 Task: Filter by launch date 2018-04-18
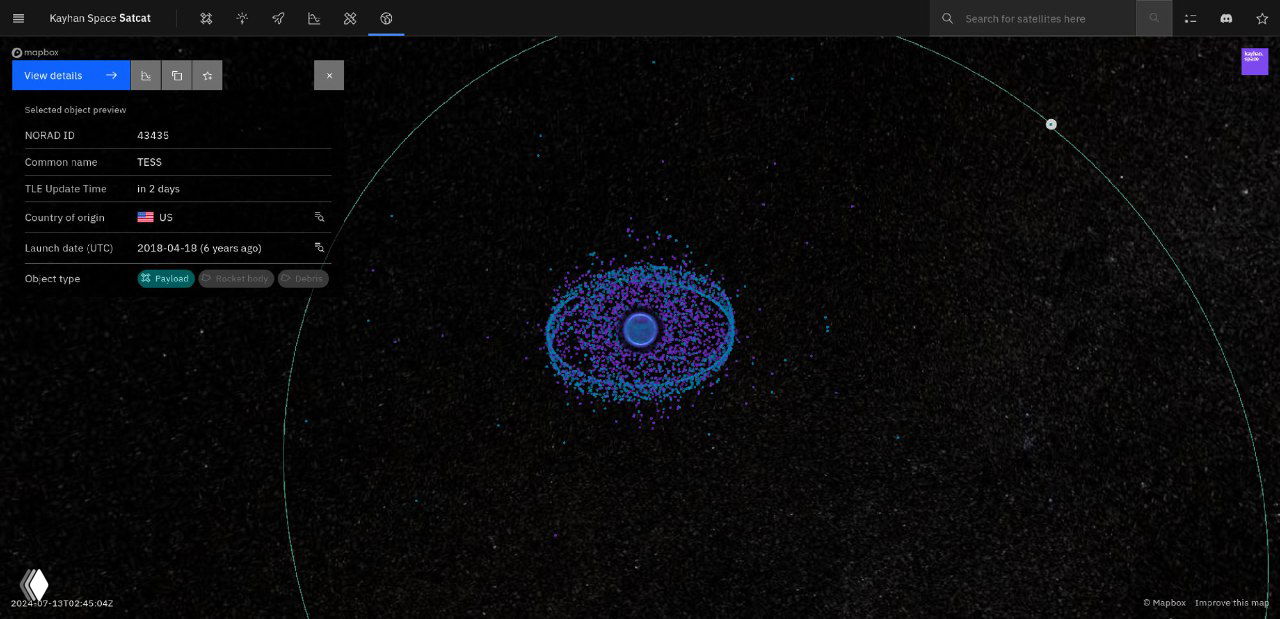coord(319,247)
